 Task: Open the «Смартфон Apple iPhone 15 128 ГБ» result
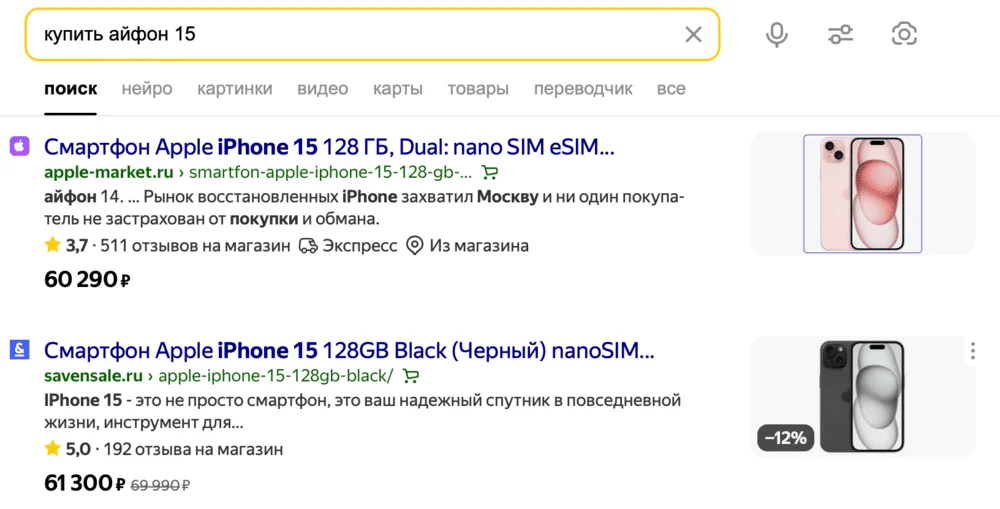(x=329, y=147)
